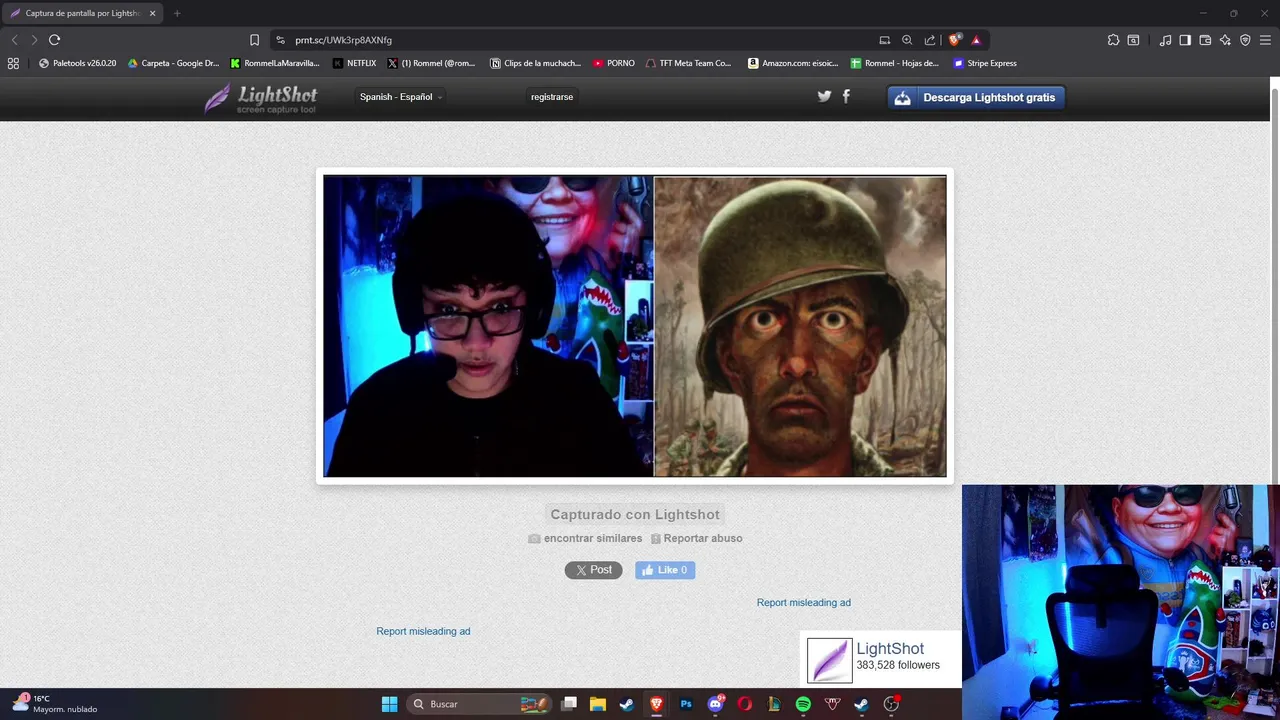Open the OBS icon on the taskbar

pos(891,704)
